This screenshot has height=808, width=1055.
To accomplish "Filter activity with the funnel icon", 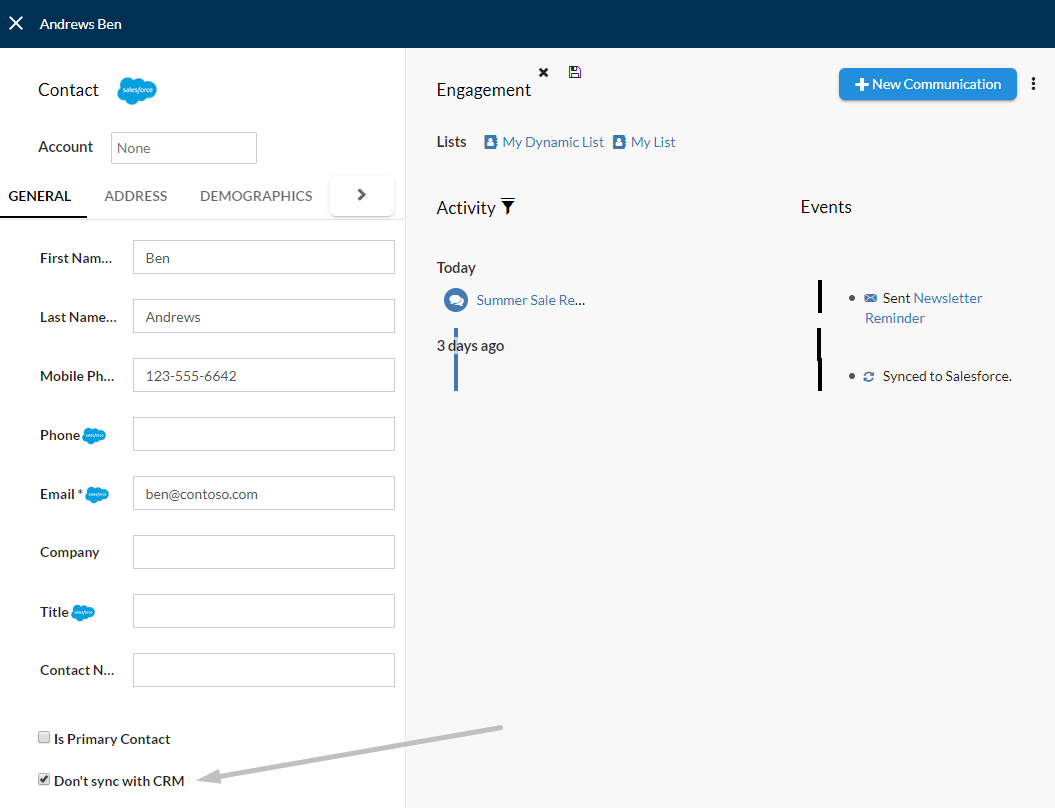I will coord(508,207).
